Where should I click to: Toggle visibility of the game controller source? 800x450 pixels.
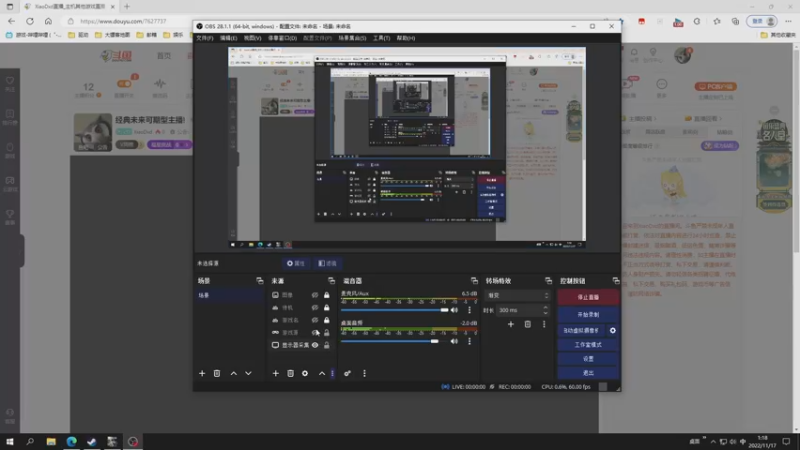coord(315,333)
